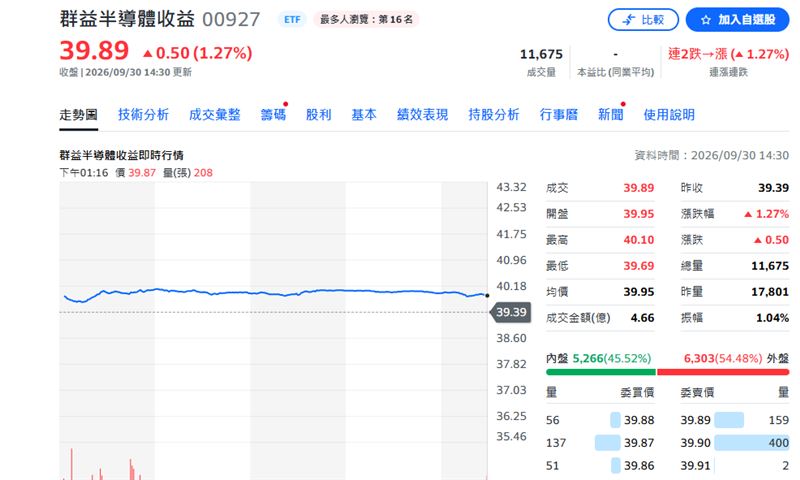Open the 持股分析 tab
Screen dimensions: 800x480
tap(494, 115)
